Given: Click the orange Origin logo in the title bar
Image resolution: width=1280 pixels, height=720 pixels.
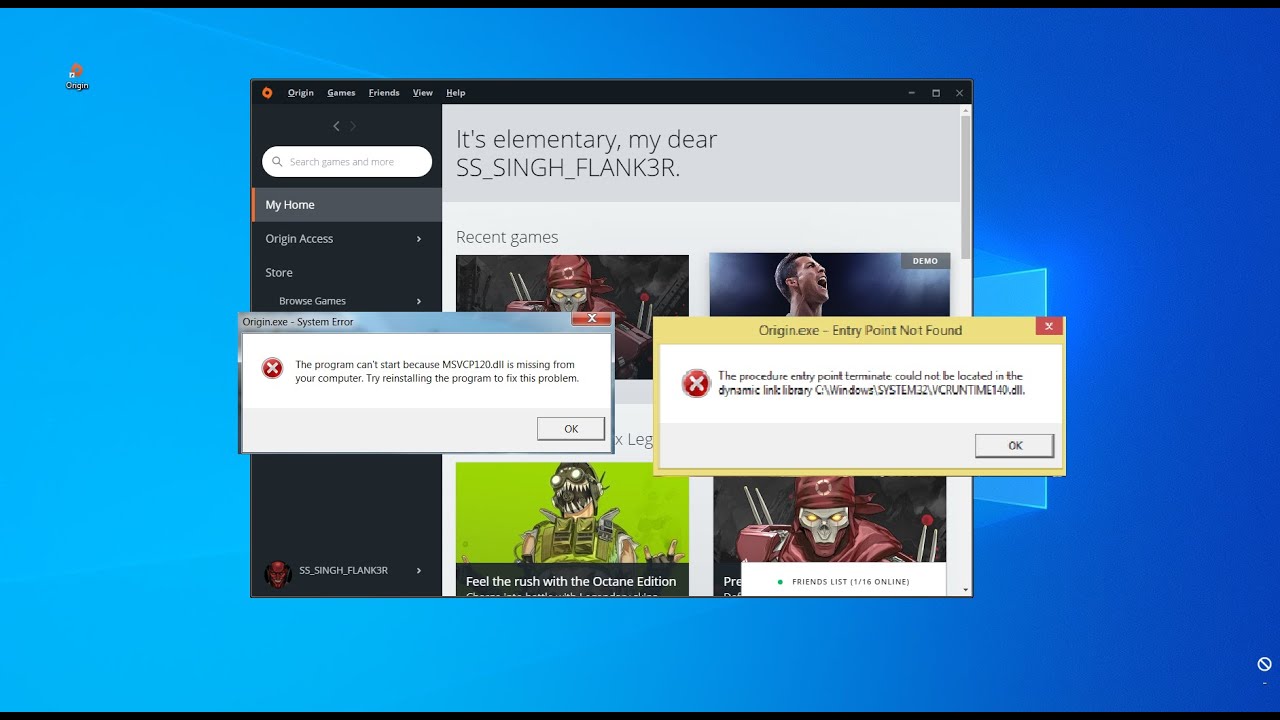Looking at the screenshot, I should tap(267, 93).
